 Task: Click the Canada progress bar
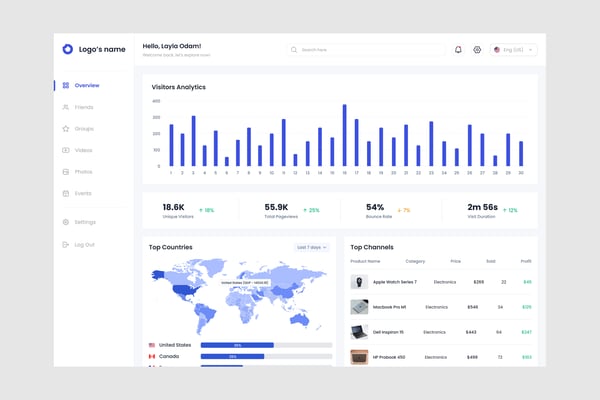tap(266, 356)
